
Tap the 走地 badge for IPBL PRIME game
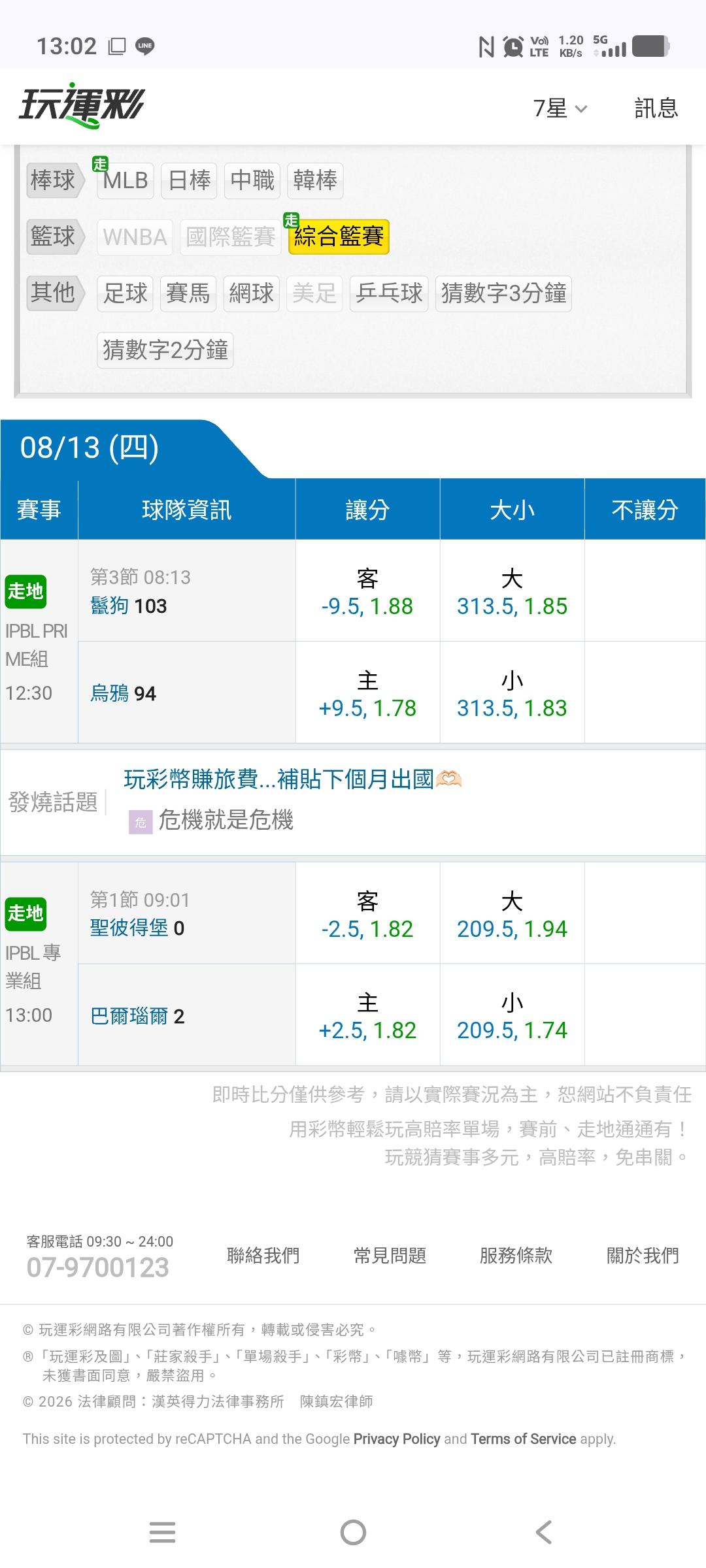[25, 591]
